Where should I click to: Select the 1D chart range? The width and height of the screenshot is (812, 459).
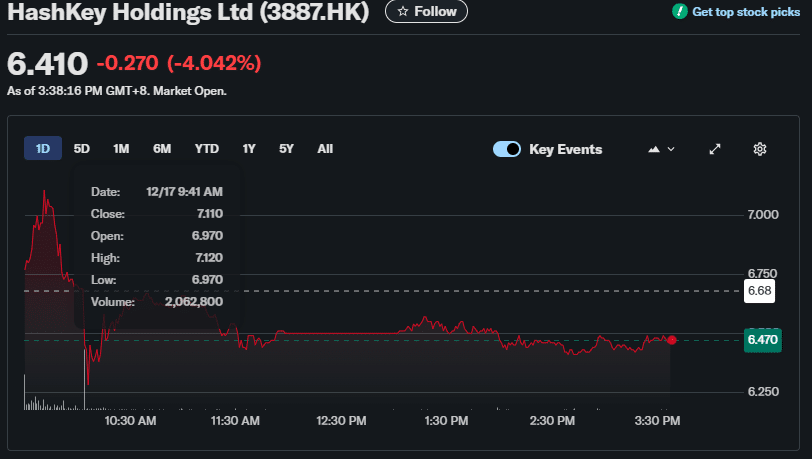coord(43,149)
